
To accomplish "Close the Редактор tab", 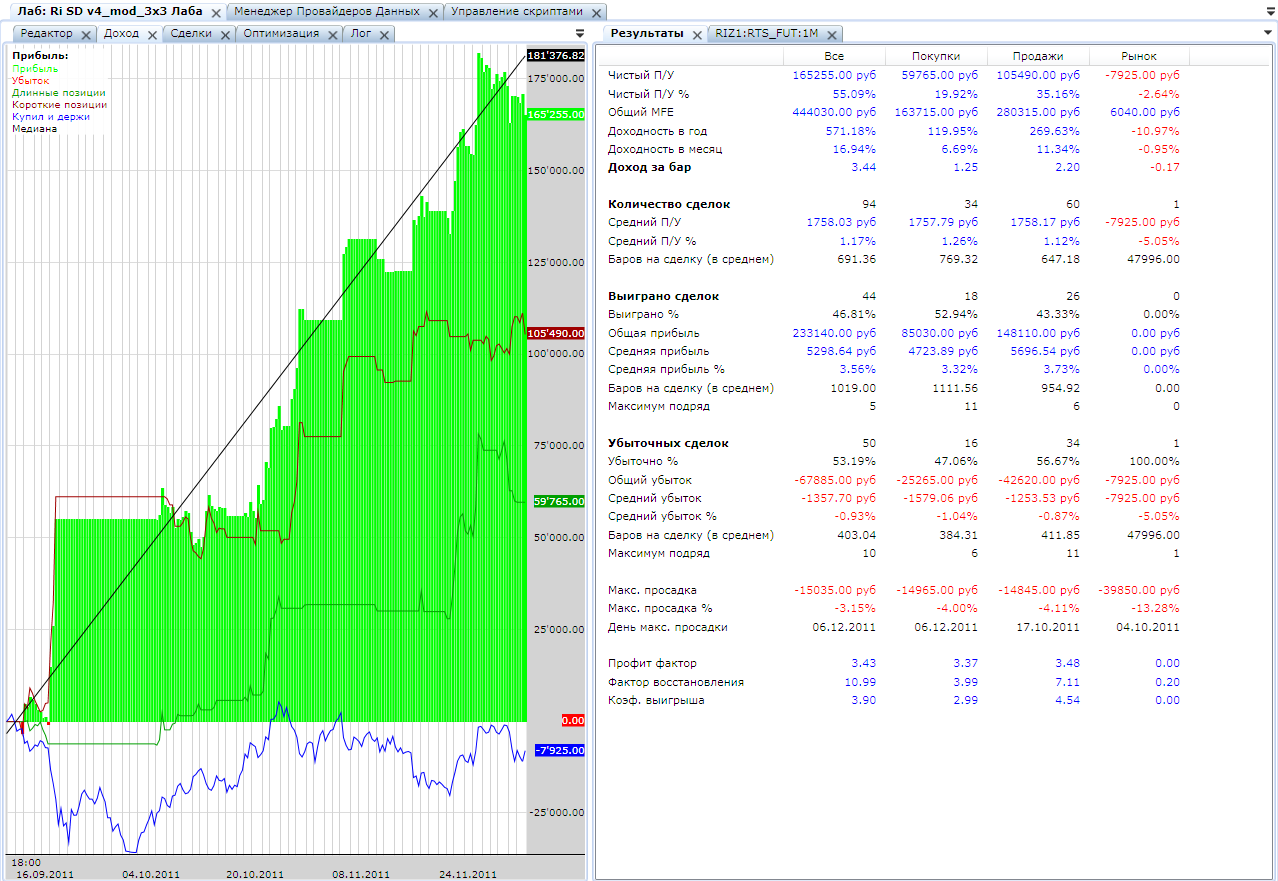I will pyautogui.click(x=86, y=34).
